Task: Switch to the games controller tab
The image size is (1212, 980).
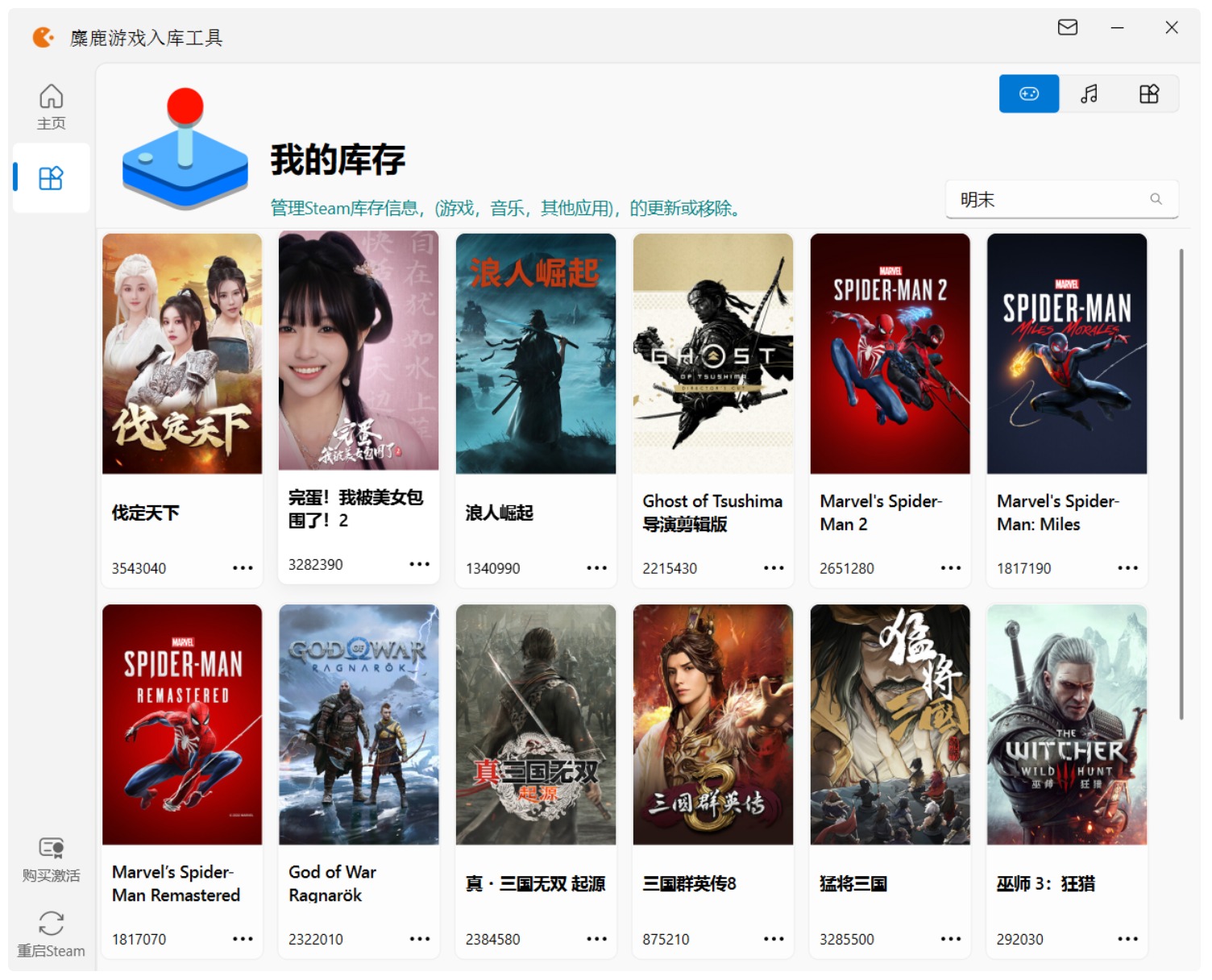Action: click(x=1029, y=93)
